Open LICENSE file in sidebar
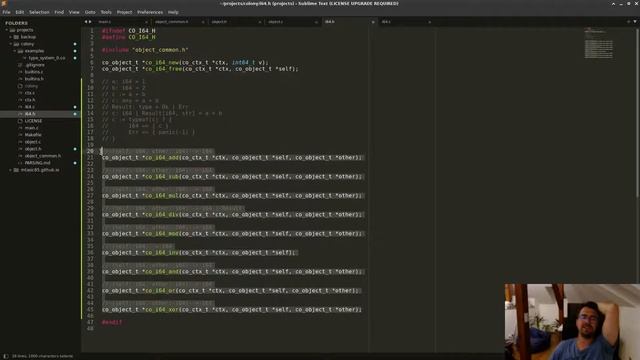This screenshot has height=360, width=640. click(33, 121)
